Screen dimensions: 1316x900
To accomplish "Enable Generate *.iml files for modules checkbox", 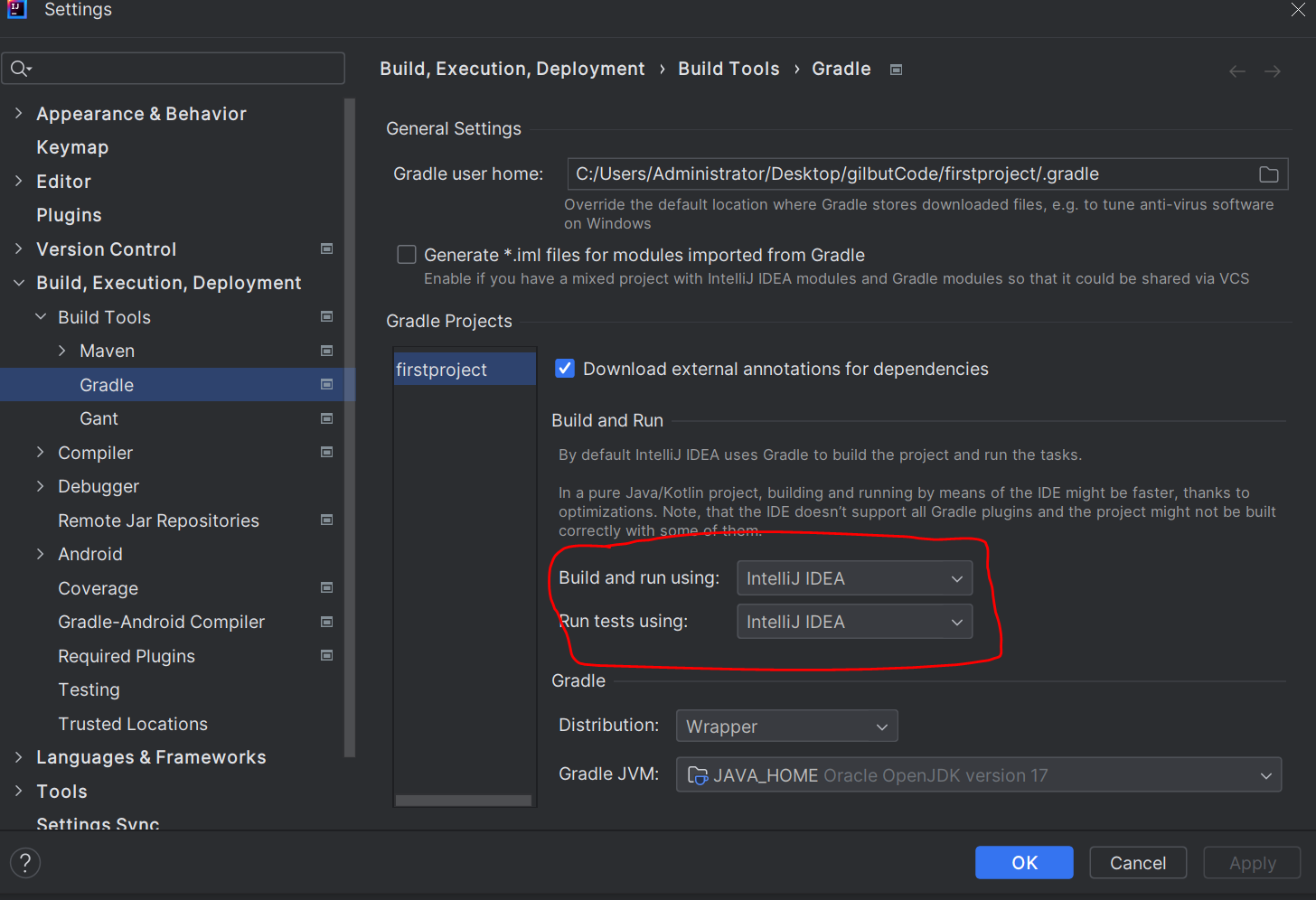I will tap(407, 255).
